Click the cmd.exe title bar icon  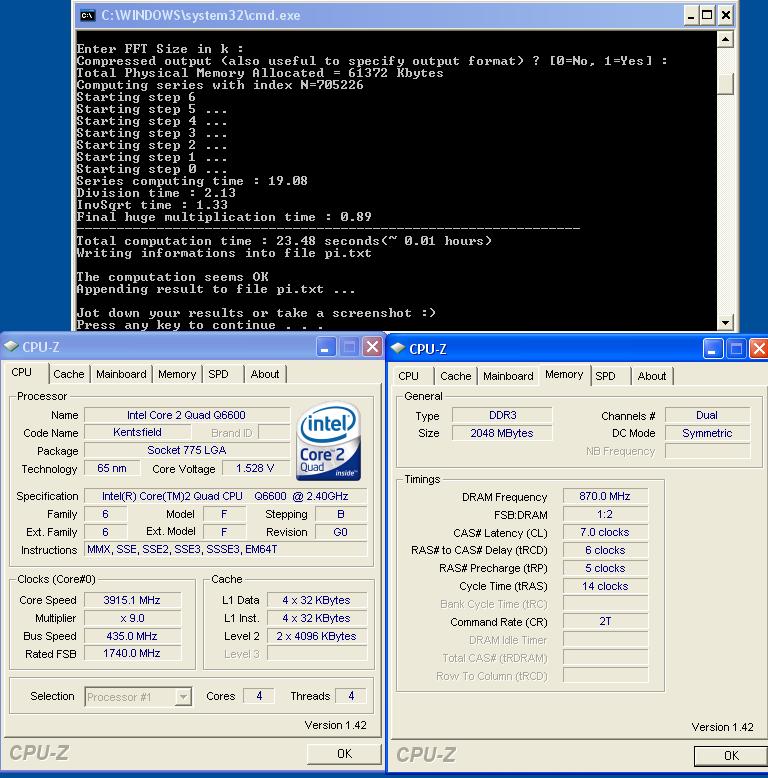pyautogui.click(x=87, y=15)
